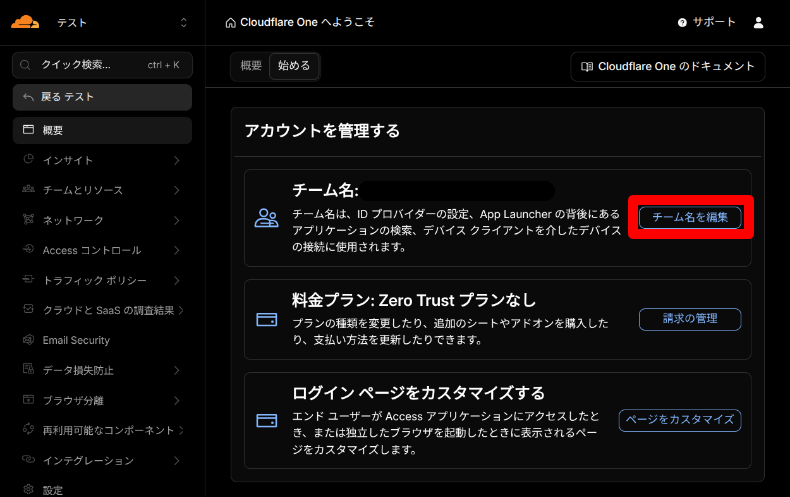Image resolution: width=790 pixels, height=497 pixels.
Task: Expand the インテグレーション chevron
Action: click(x=177, y=460)
